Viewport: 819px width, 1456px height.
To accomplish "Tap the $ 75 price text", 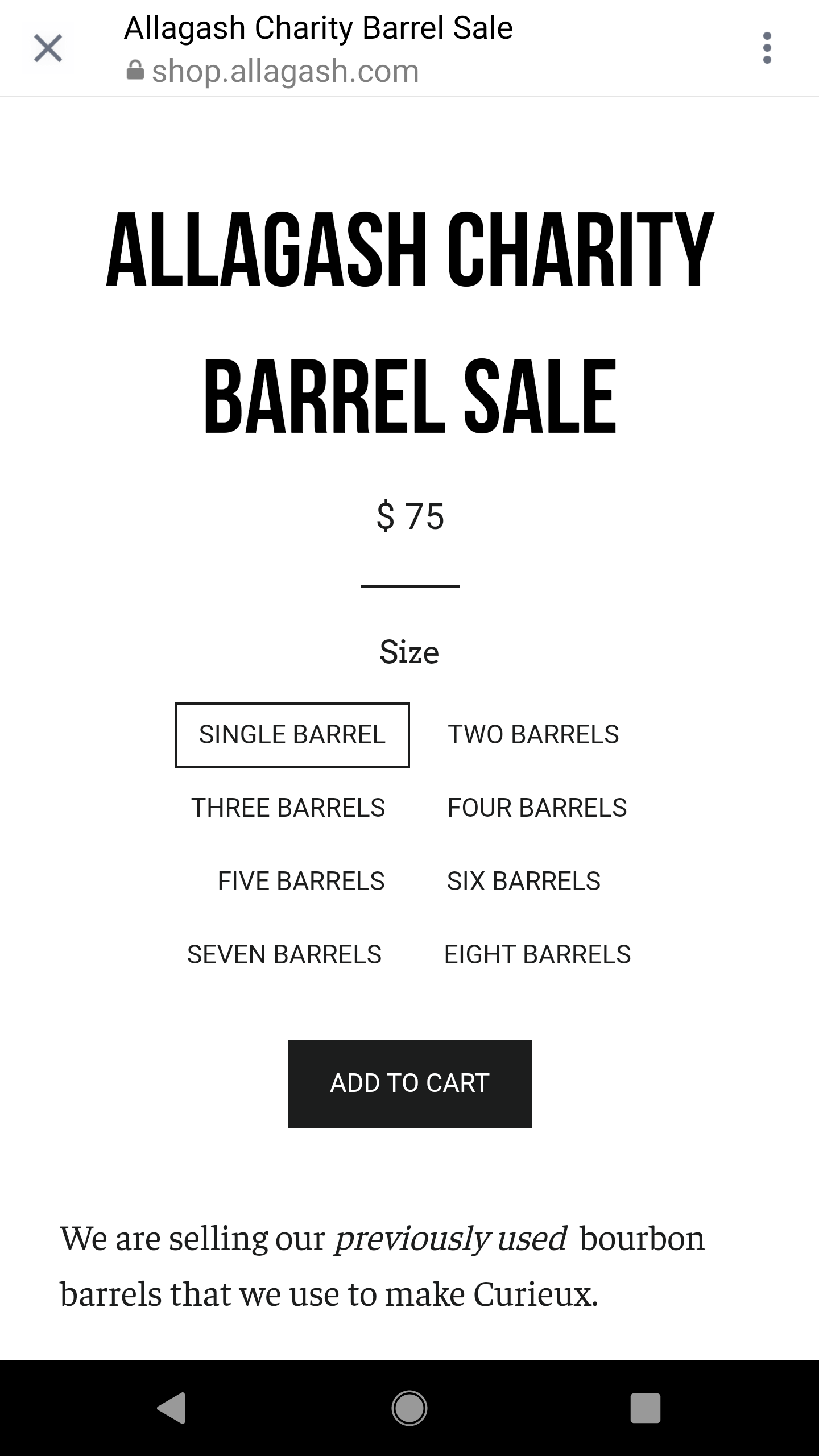I will point(410,516).
